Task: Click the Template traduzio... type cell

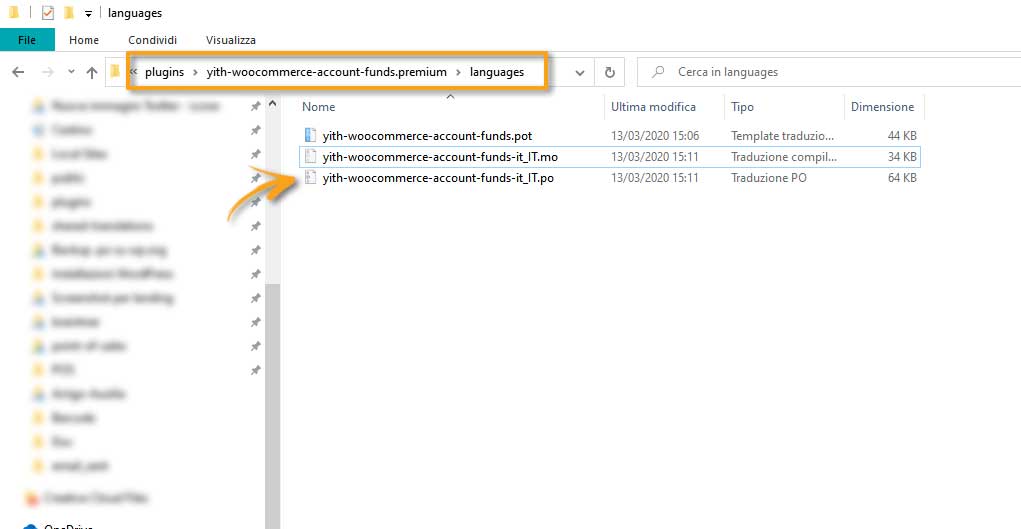Action: click(782, 136)
